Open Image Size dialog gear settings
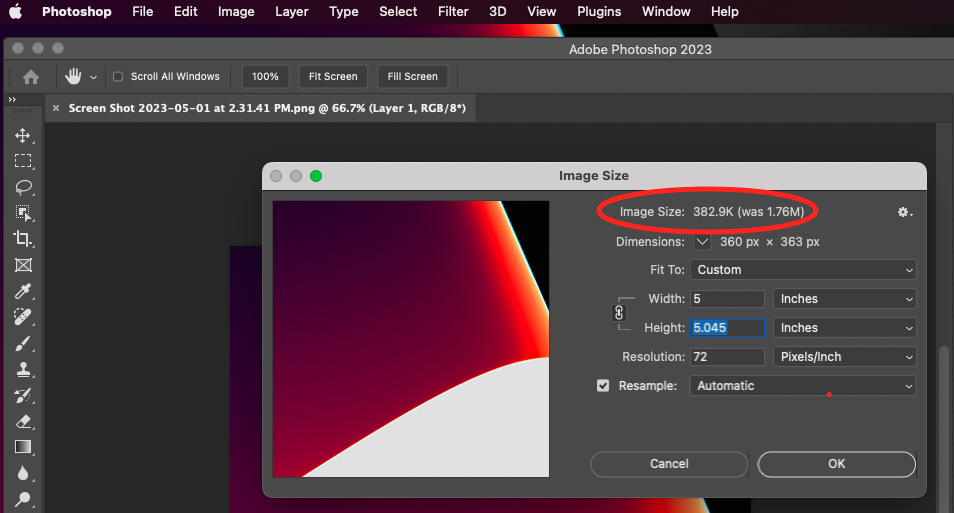 point(905,212)
